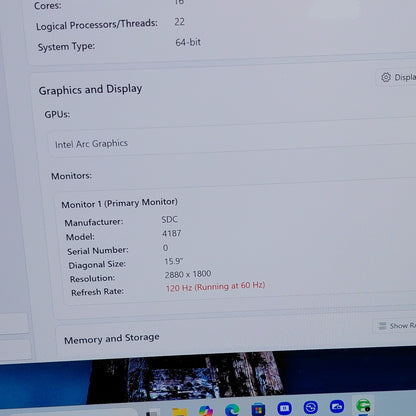Click the Diagonal Size: label
The width and height of the screenshot is (416, 416).
[97, 265]
